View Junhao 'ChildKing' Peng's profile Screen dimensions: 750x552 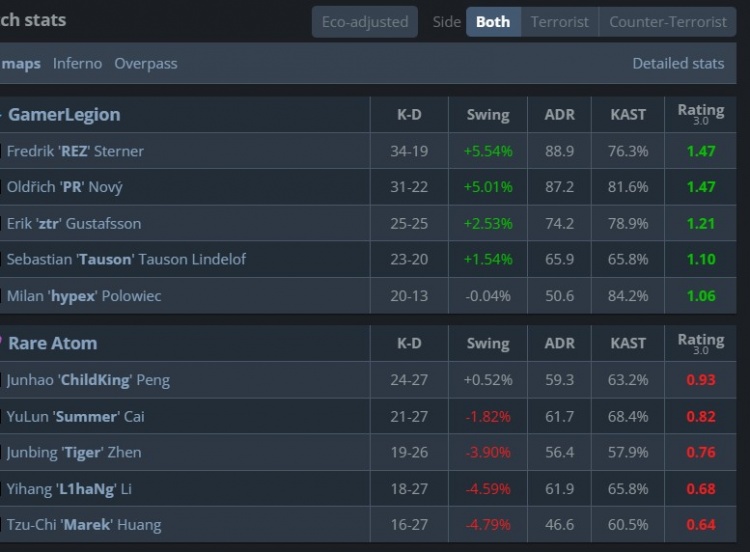(88, 380)
